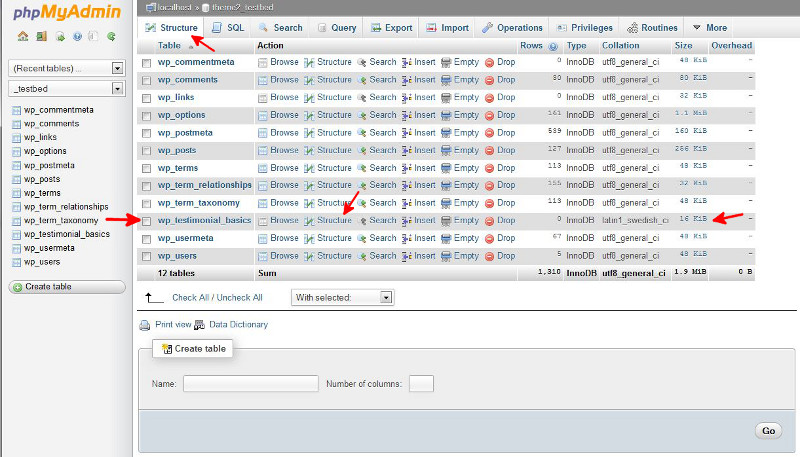Click table icon beside wp_commentmeta in sidebar
This screenshot has width=800, height=457.
[x=16, y=110]
